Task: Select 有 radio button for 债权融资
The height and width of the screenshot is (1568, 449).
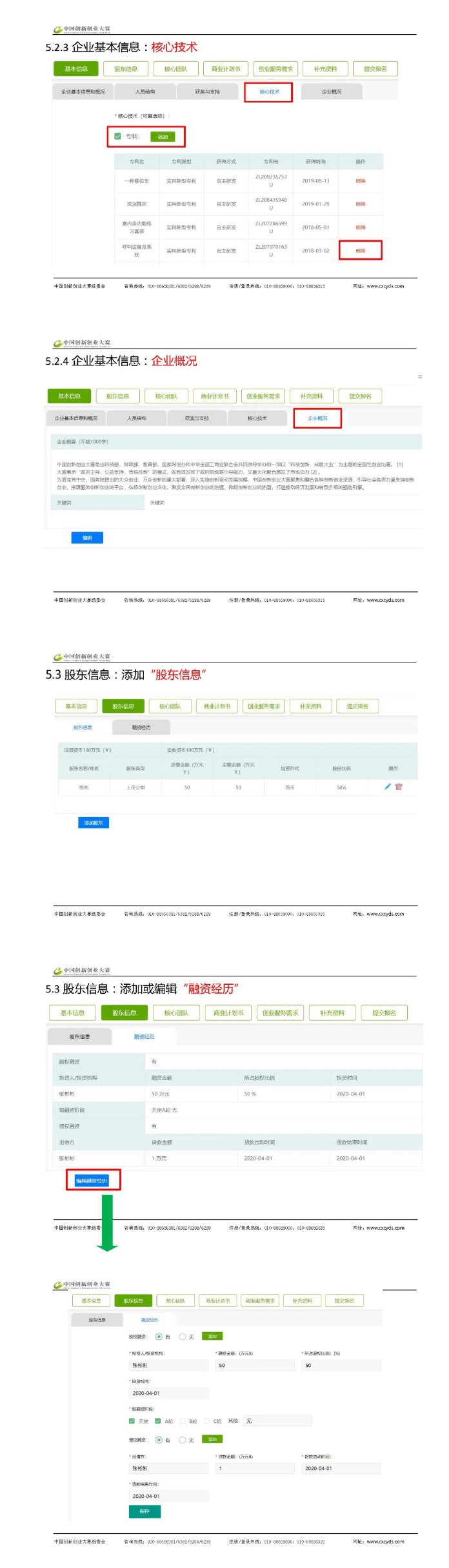Action: point(159,1439)
